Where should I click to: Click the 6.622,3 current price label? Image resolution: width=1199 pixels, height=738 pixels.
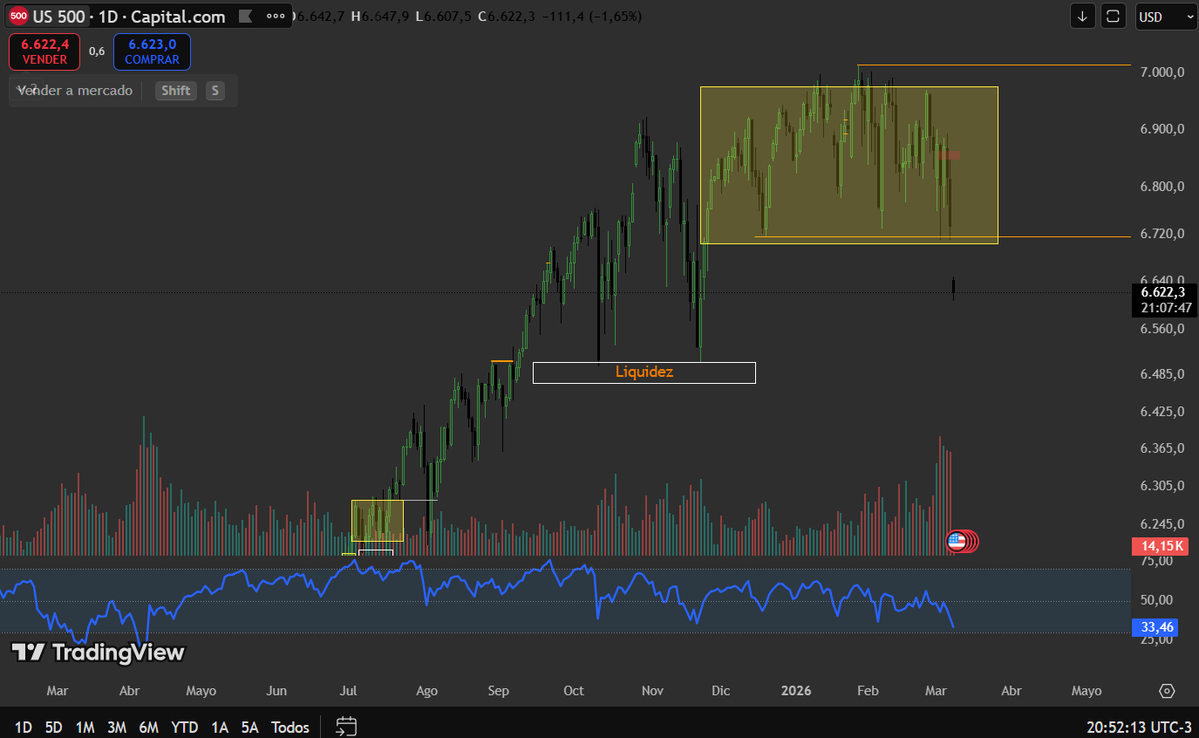[x=1162, y=292]
